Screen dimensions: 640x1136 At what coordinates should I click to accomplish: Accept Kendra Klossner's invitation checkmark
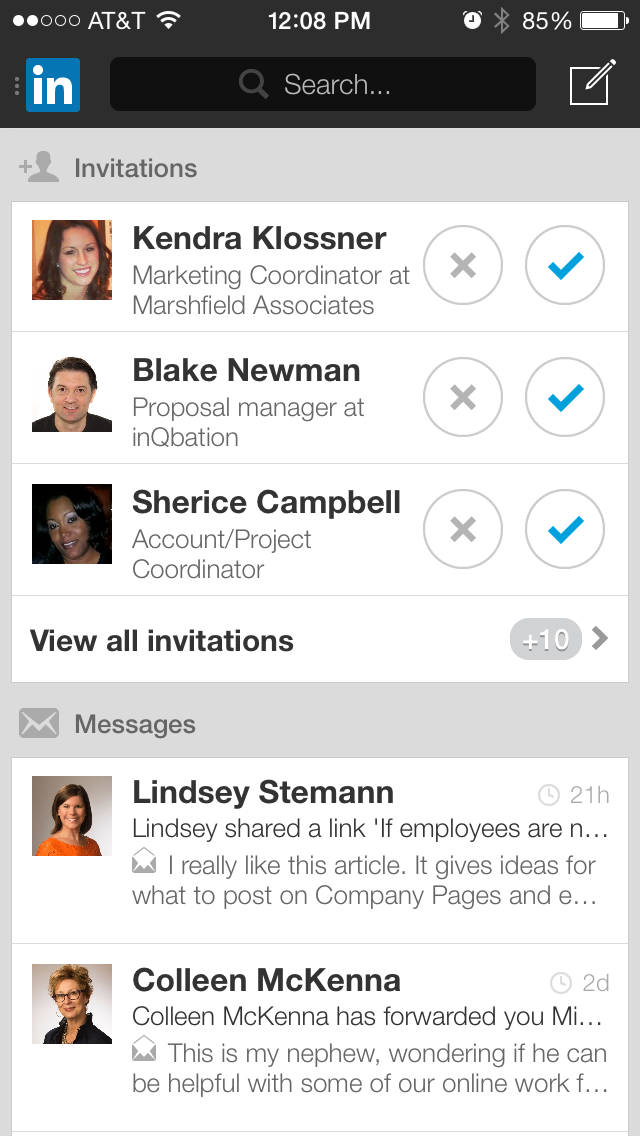pos(565,265)
